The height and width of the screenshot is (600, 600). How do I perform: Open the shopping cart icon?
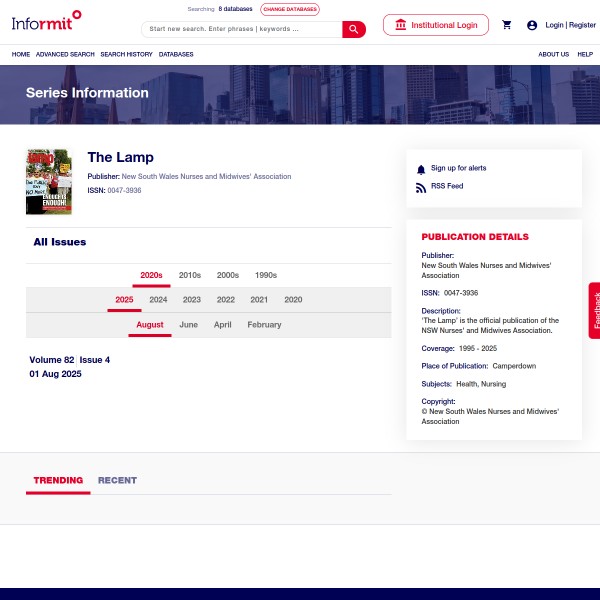(507, 25)
